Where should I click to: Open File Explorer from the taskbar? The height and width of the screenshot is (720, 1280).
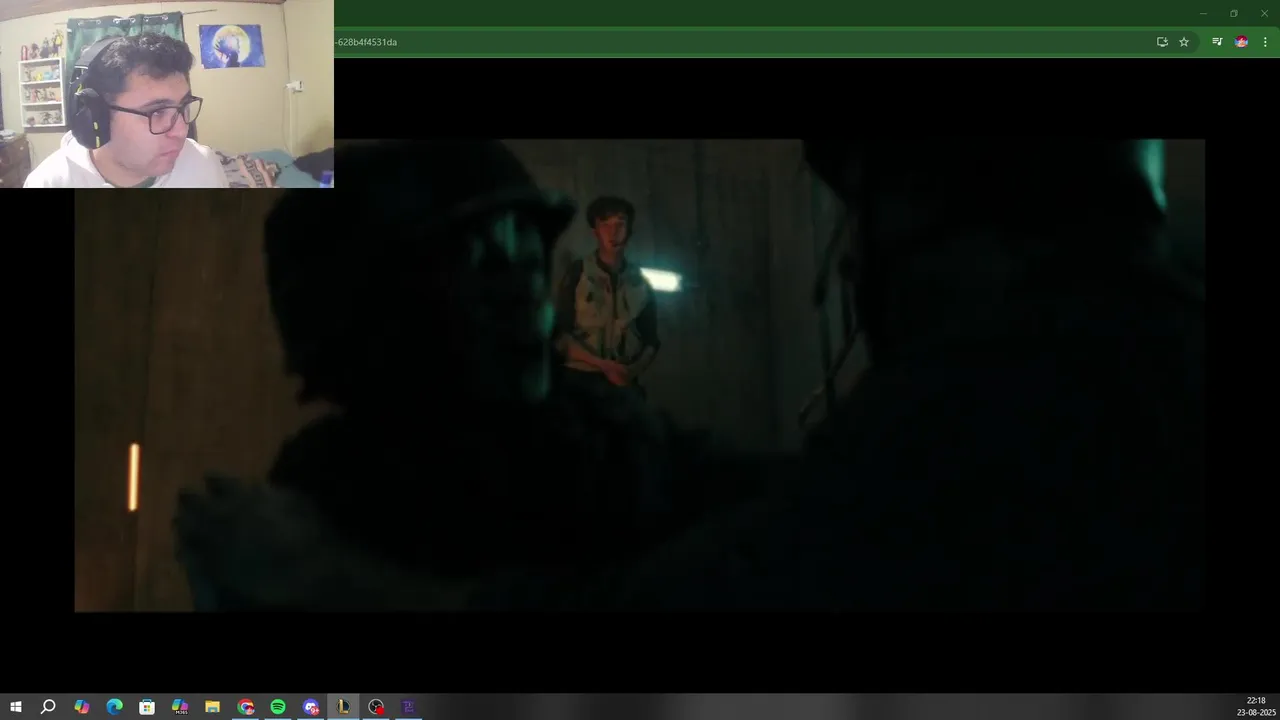[x=212, y=707]
